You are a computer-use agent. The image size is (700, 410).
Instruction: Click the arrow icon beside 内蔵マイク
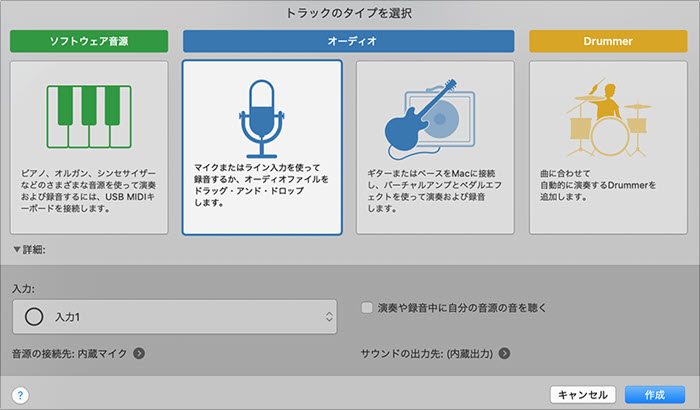point(139,353)
